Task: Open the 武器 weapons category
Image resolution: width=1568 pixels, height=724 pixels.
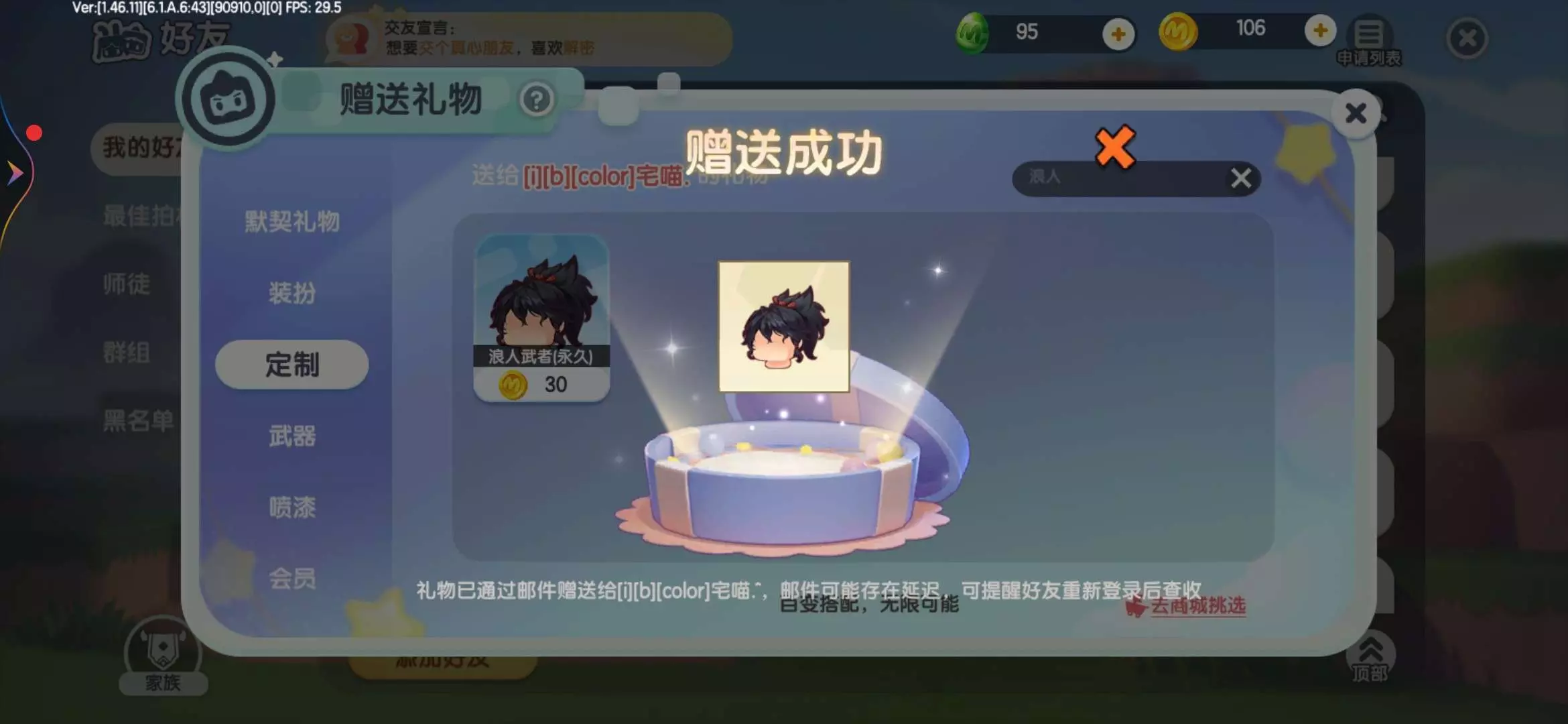Action: pos(291,436)
